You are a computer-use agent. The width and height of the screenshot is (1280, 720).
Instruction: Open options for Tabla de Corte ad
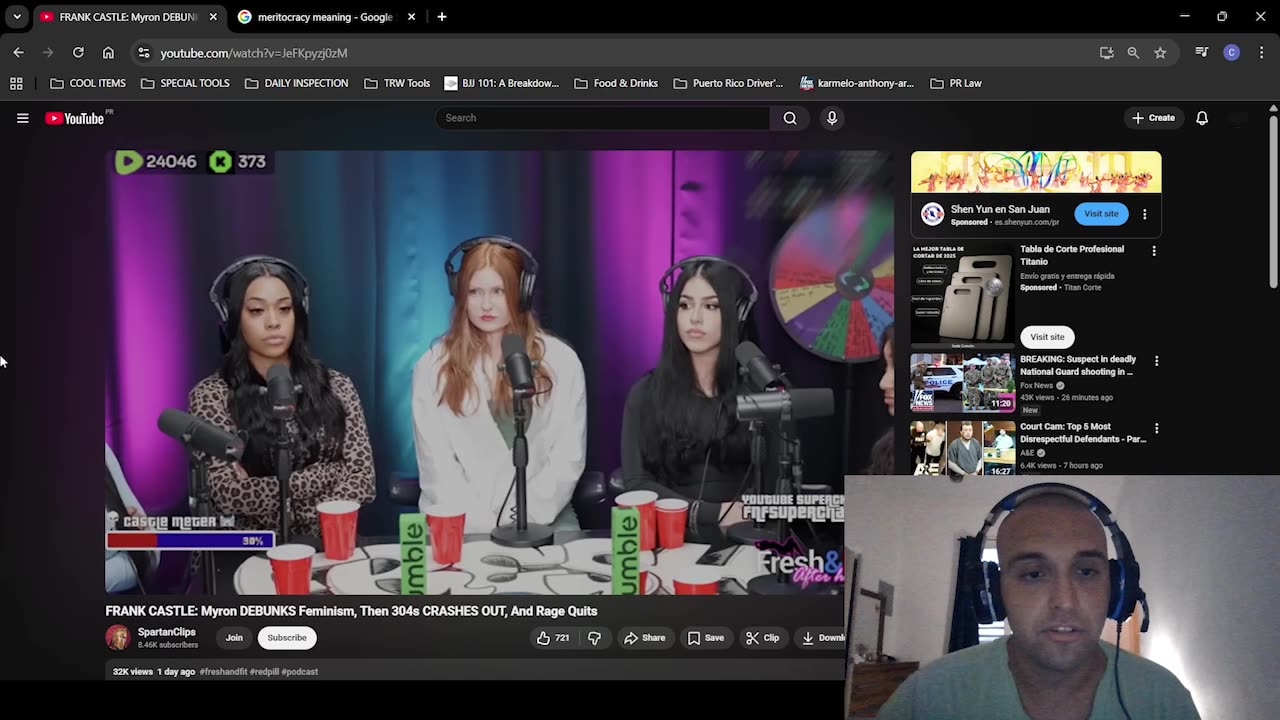click(1154, 251)
